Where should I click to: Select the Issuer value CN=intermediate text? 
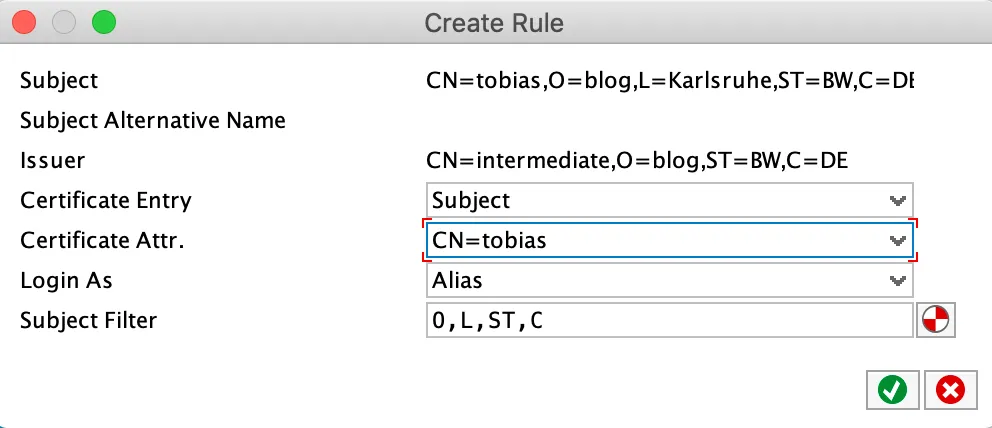[637, 160]
